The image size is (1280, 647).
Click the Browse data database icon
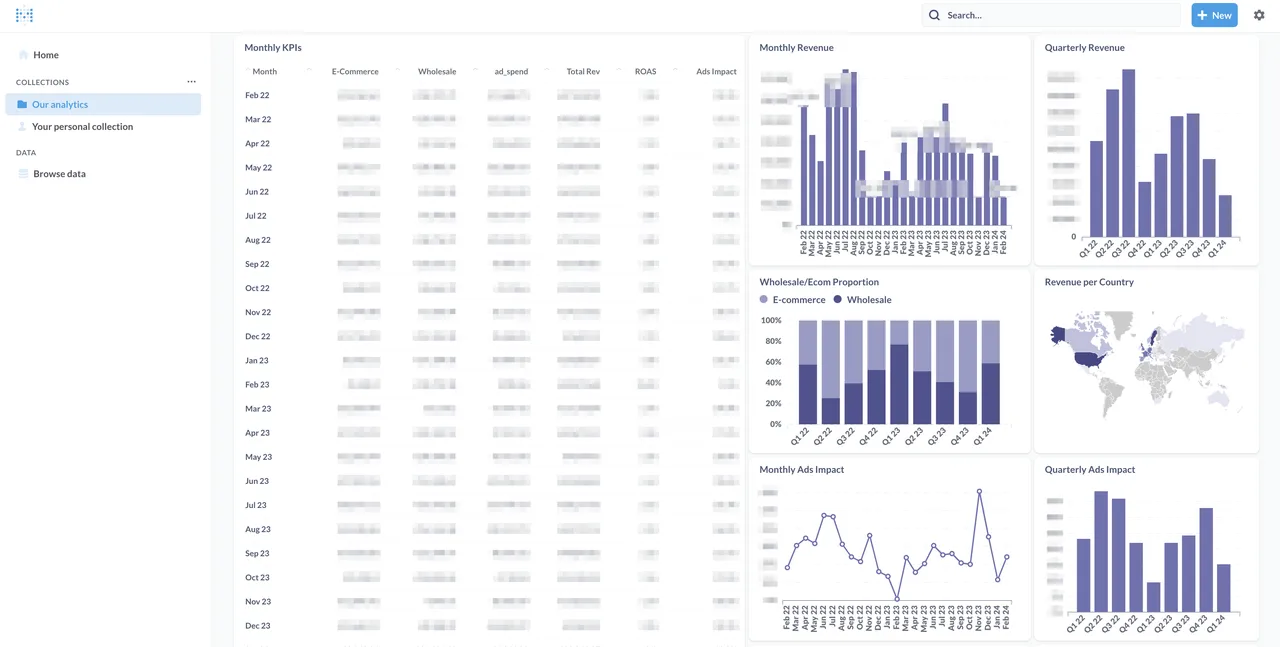coord(23,173)
